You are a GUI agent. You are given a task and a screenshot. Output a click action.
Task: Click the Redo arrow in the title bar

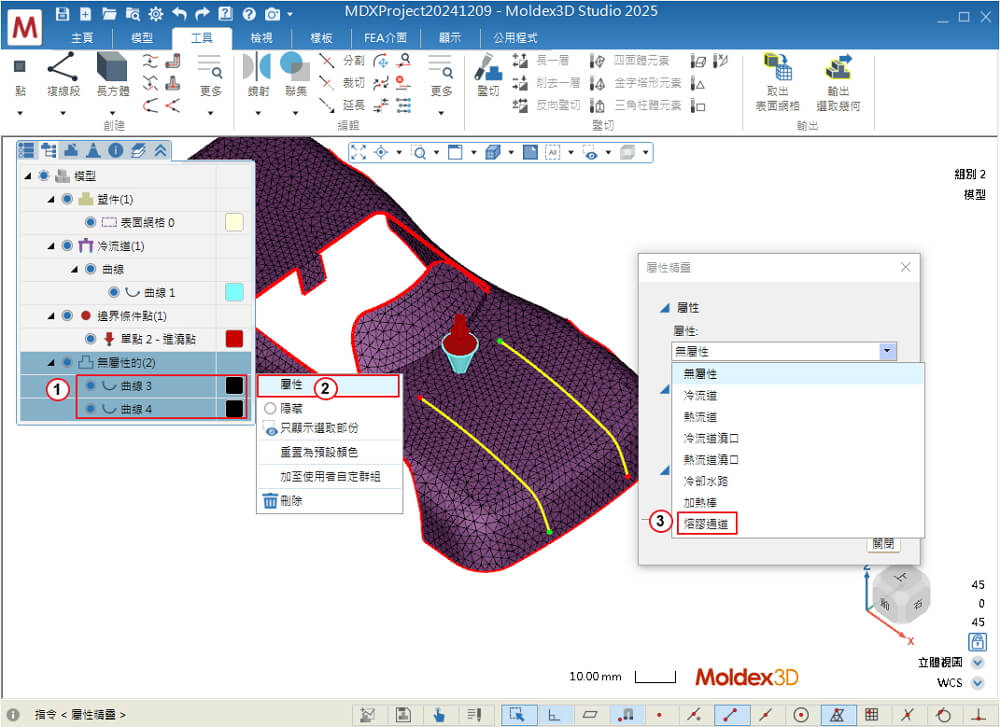tap(203, 13)
